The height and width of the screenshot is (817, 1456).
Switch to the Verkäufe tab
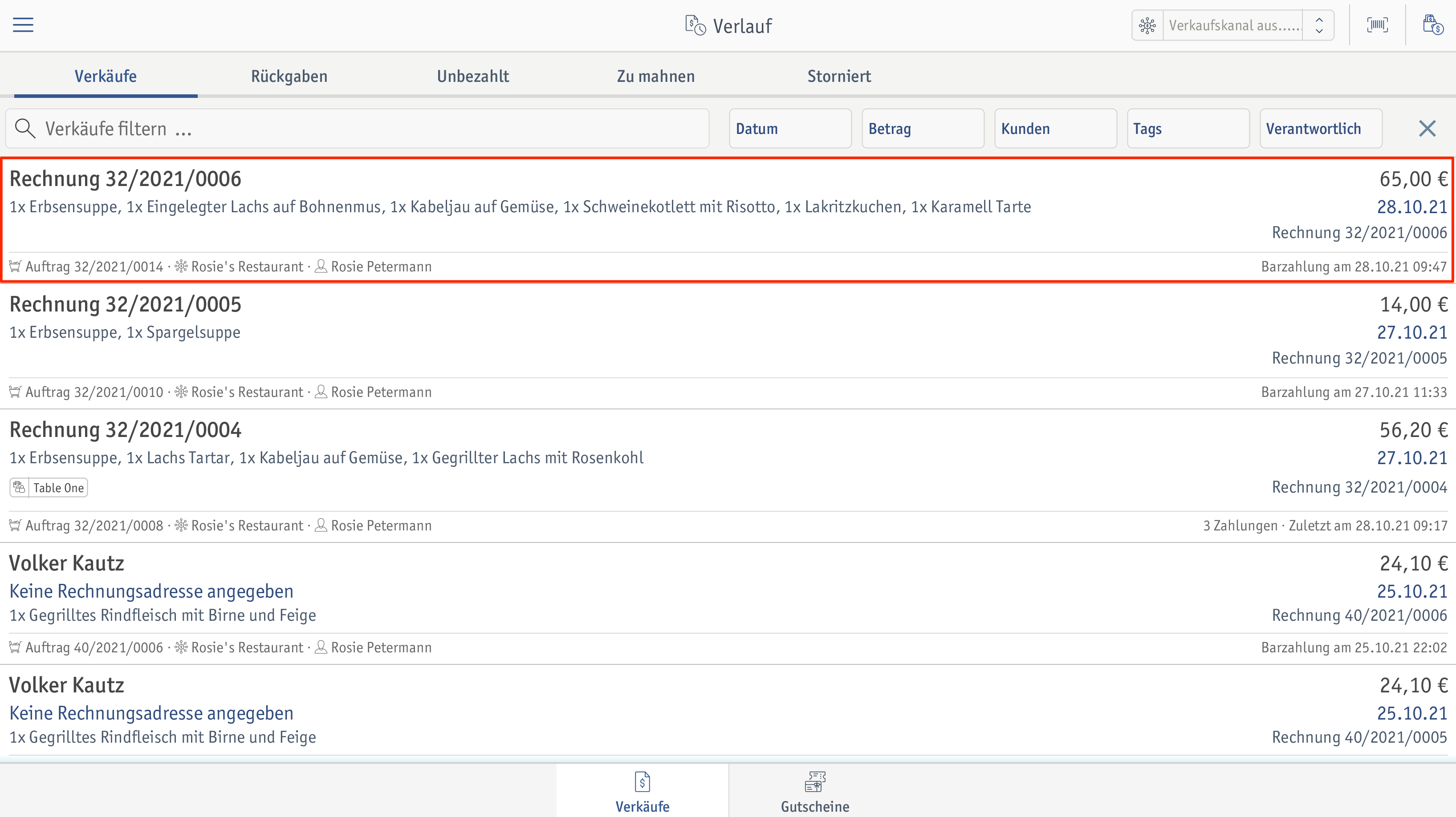pos(106,76)
